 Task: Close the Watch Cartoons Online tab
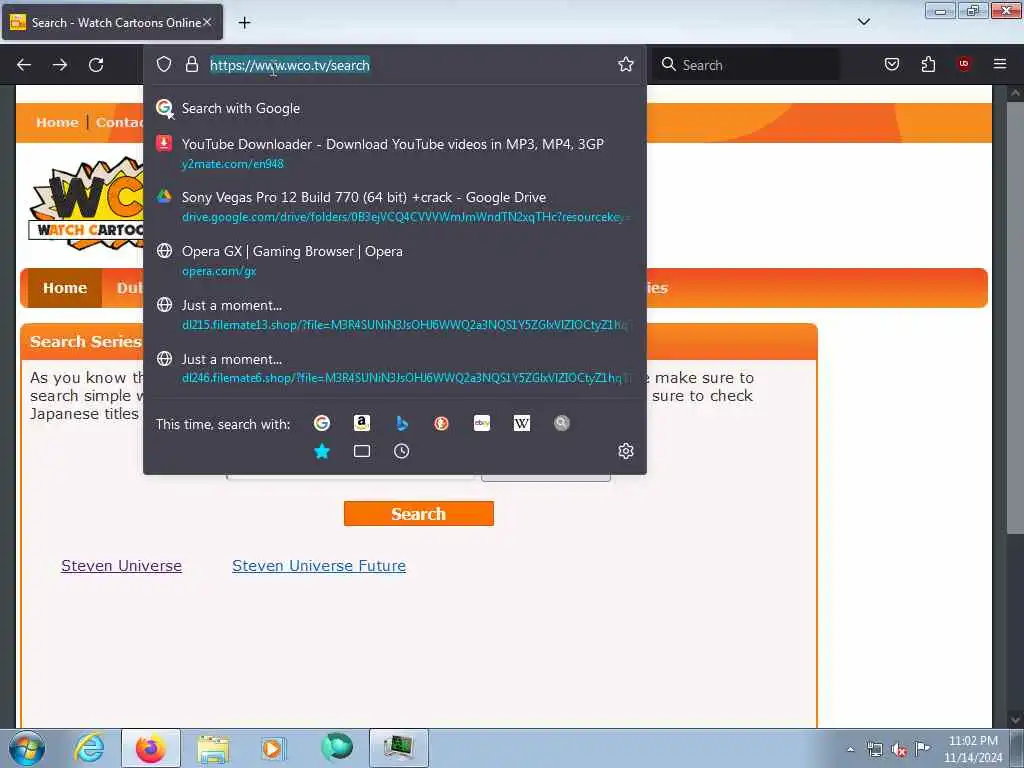click(207, 22)
